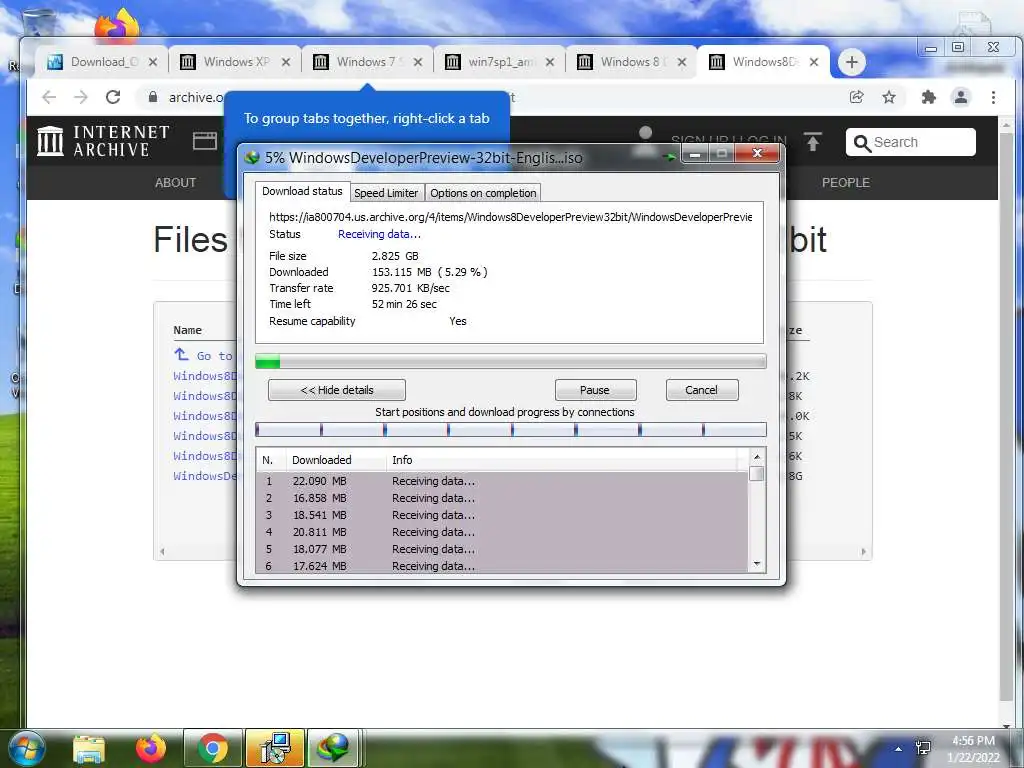Select the Download status tab
Screen dimensions: 1024x768
[x=302, y=191]
